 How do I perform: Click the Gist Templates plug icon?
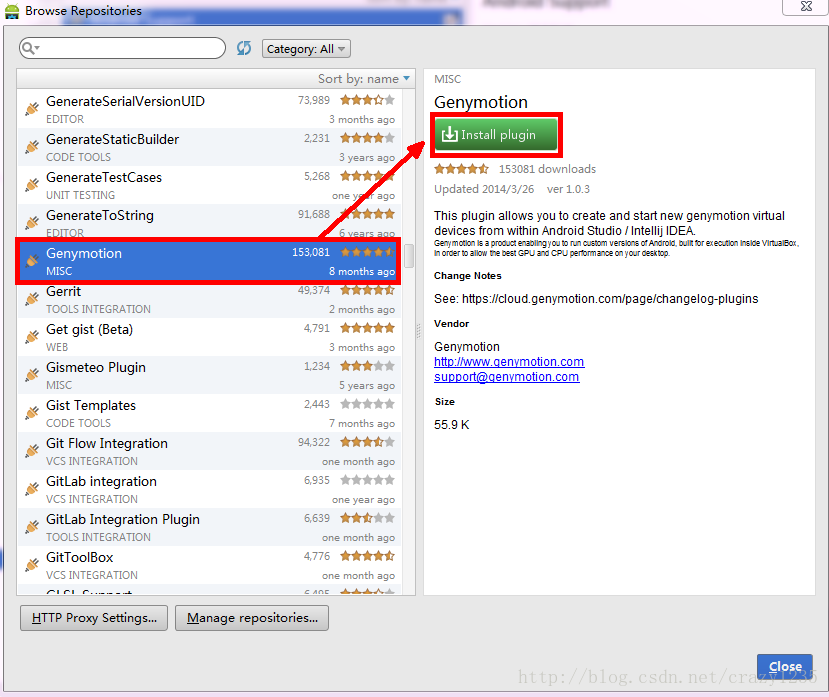point(32,413)
